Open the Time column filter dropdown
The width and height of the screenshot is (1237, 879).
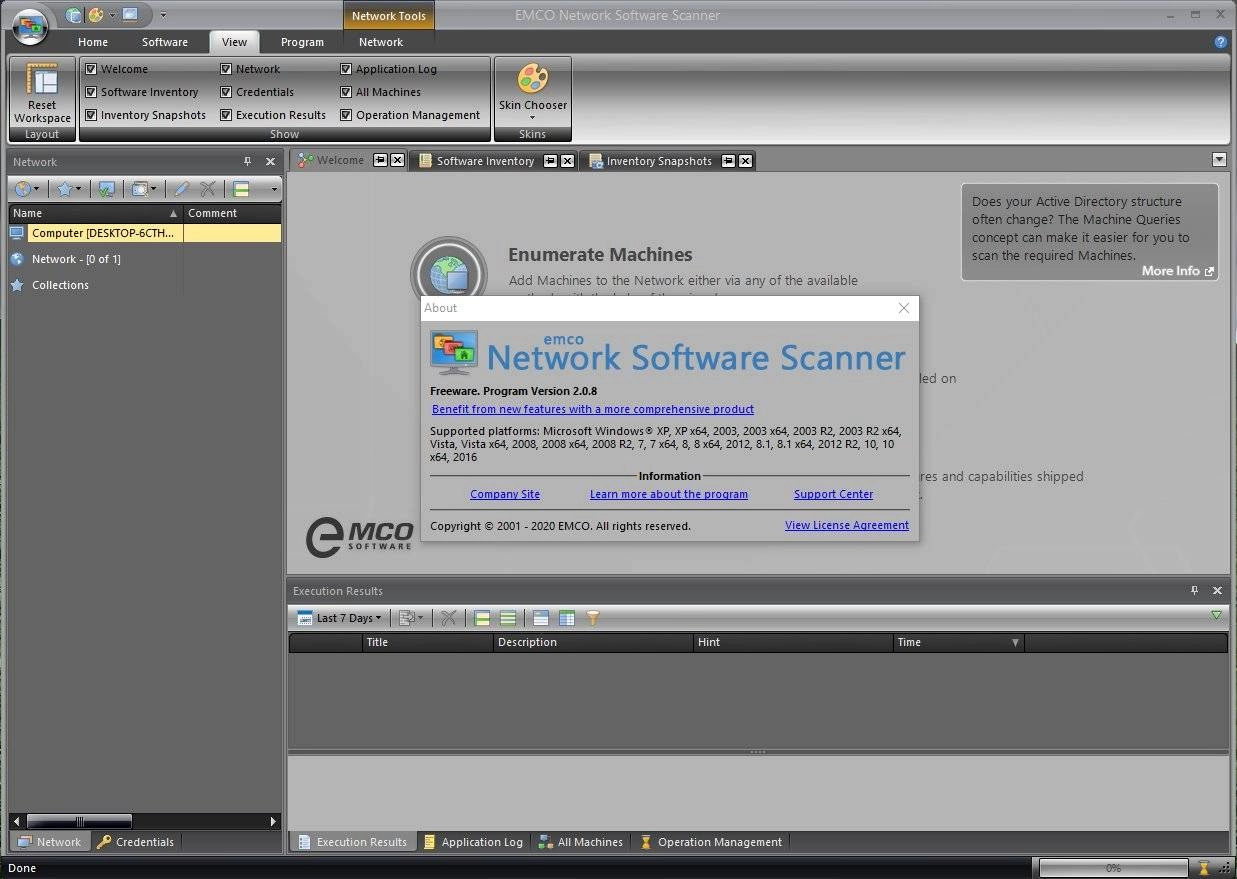click(1016, 643)
